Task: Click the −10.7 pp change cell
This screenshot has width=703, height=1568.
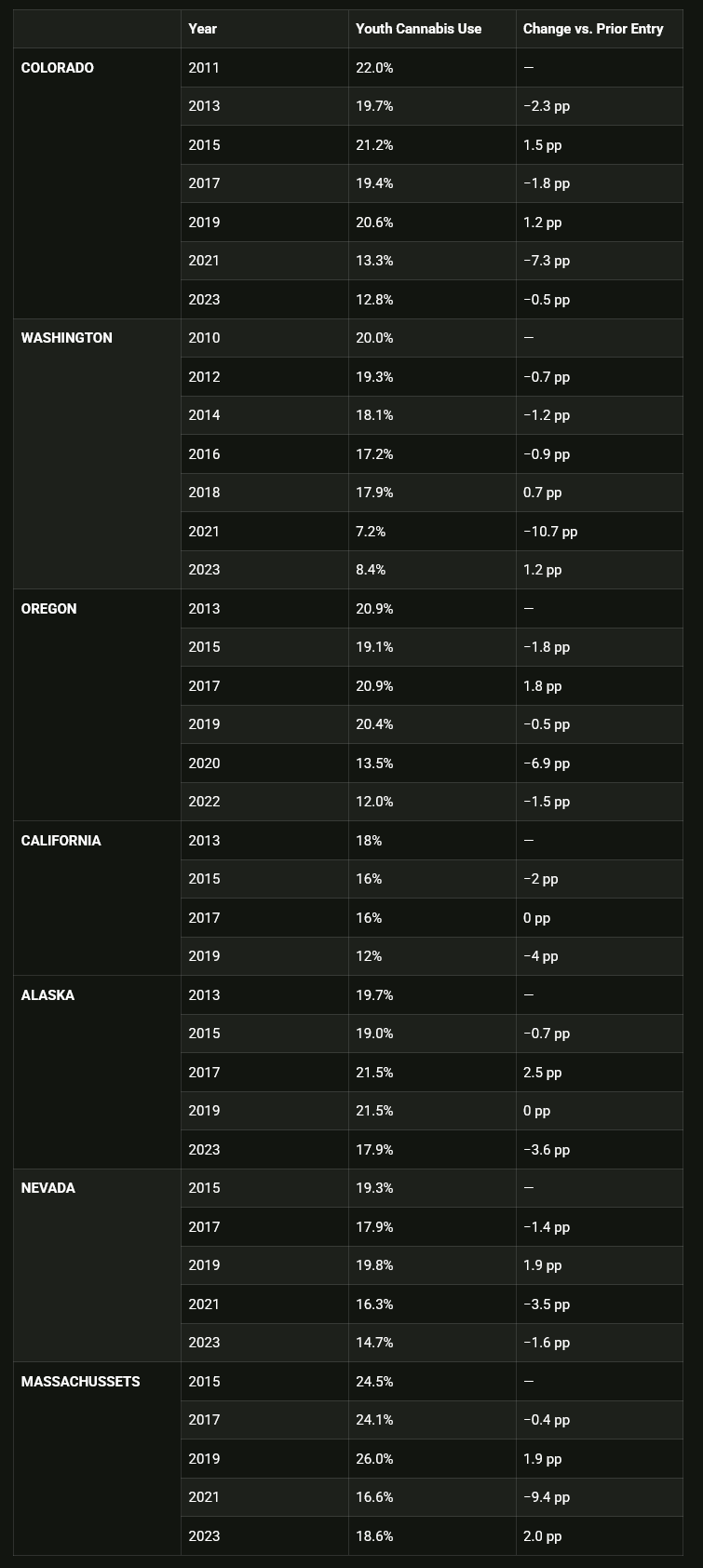Action: pos(550,532)
